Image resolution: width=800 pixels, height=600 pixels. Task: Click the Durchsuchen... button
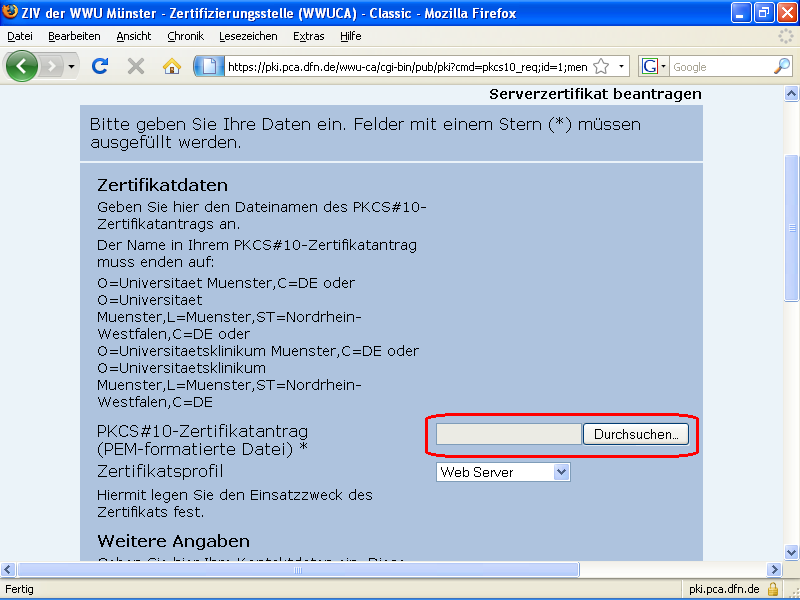pos(636,434)
